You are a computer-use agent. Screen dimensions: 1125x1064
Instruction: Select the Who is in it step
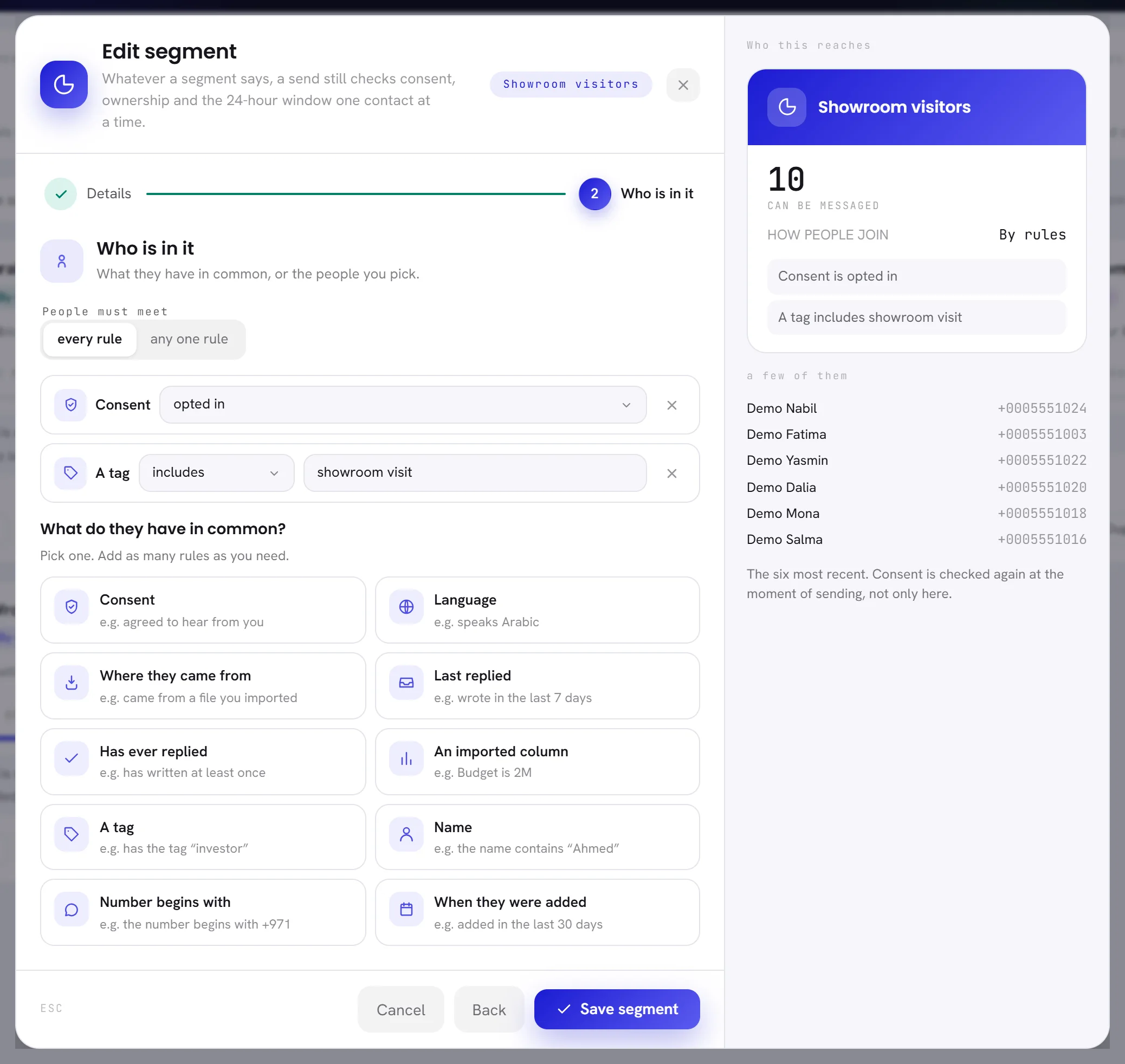click(x=636, y=194)
